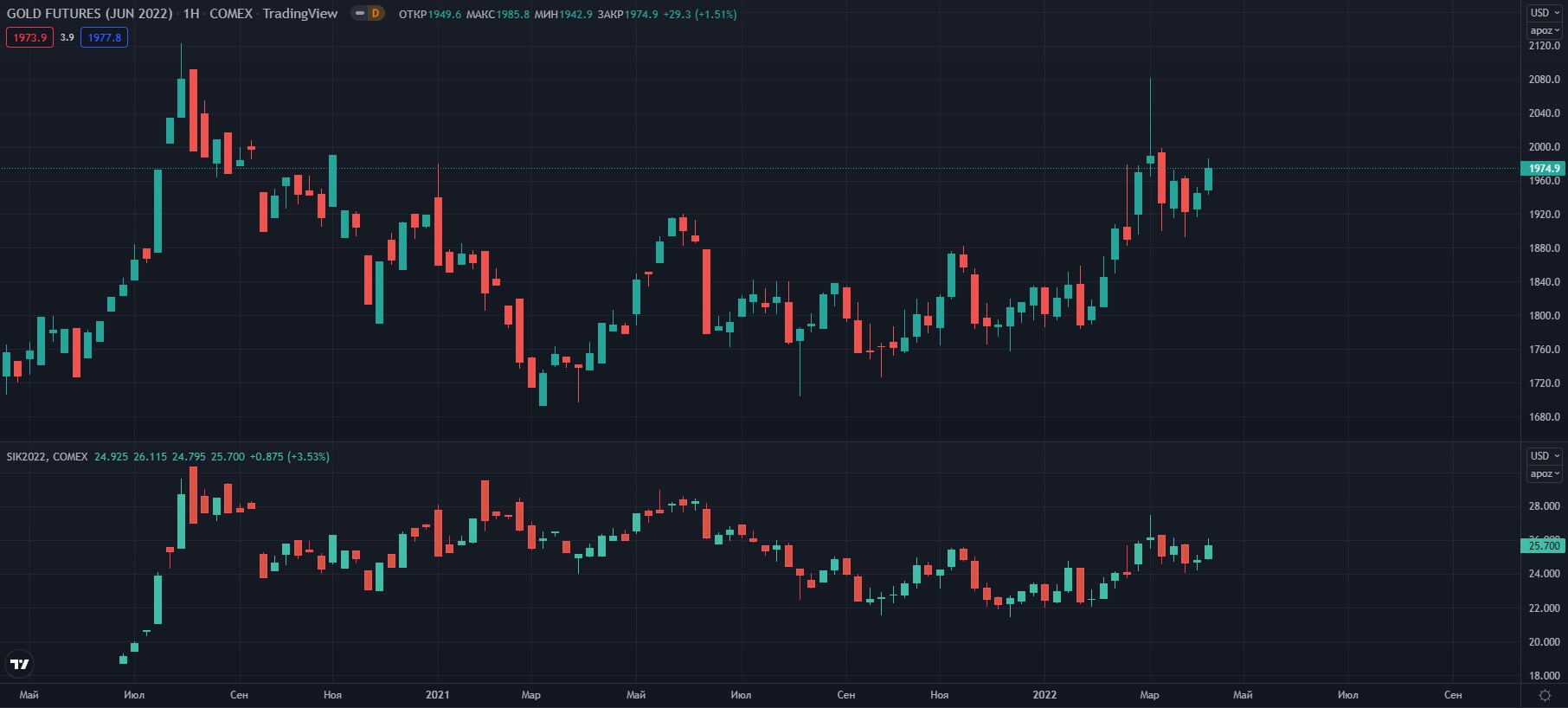Click the 1H interval label in title
This screenshot has width=1568, height=708.
pos(191,14)
